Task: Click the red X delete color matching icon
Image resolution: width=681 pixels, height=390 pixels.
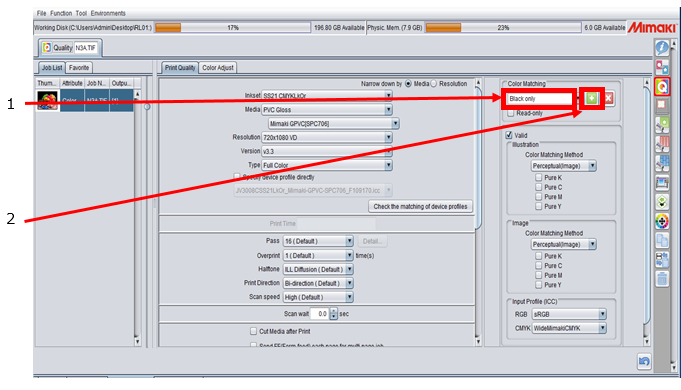Action: [x=608, y=99]
